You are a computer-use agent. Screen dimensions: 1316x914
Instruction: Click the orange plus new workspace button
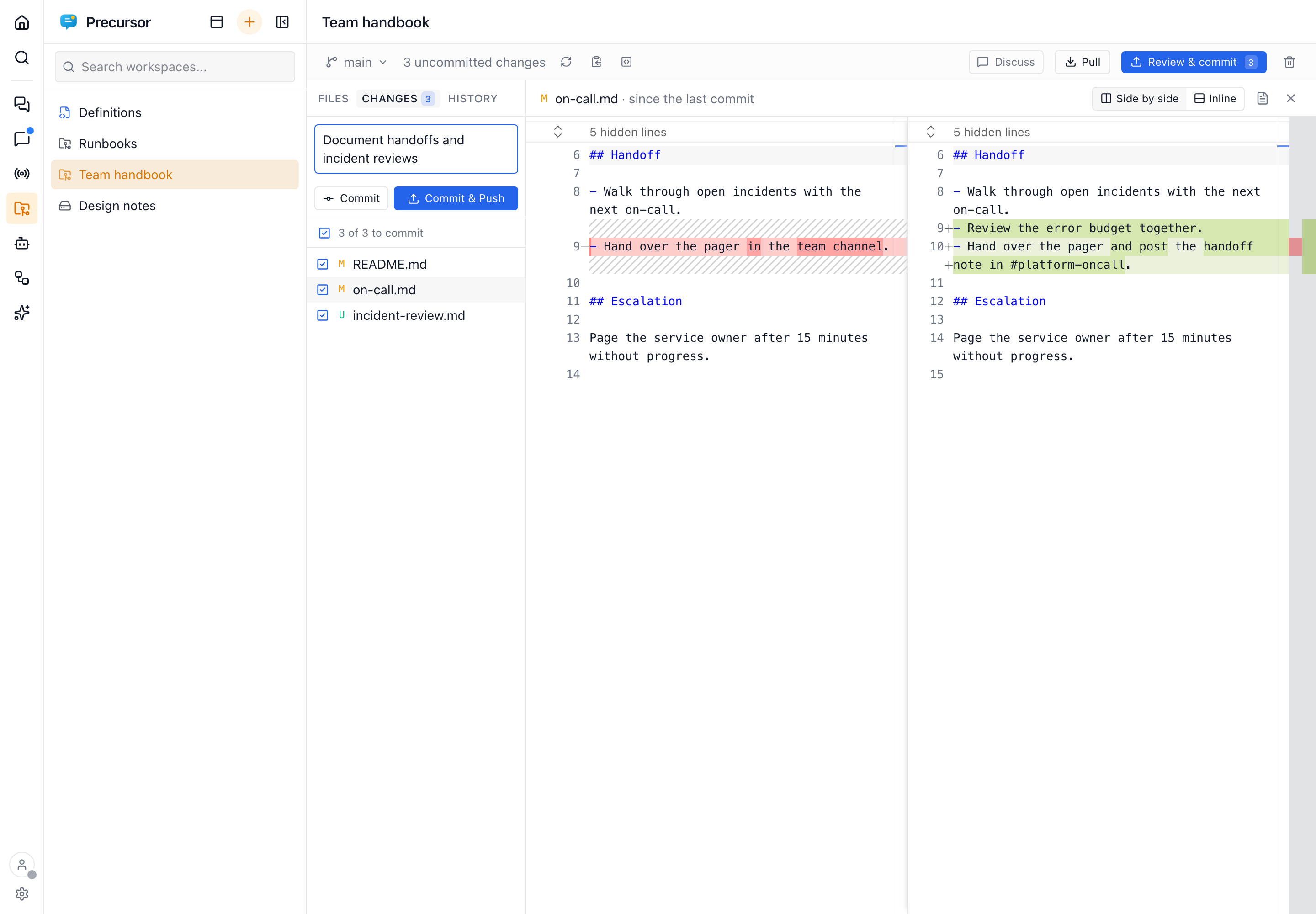249,22
